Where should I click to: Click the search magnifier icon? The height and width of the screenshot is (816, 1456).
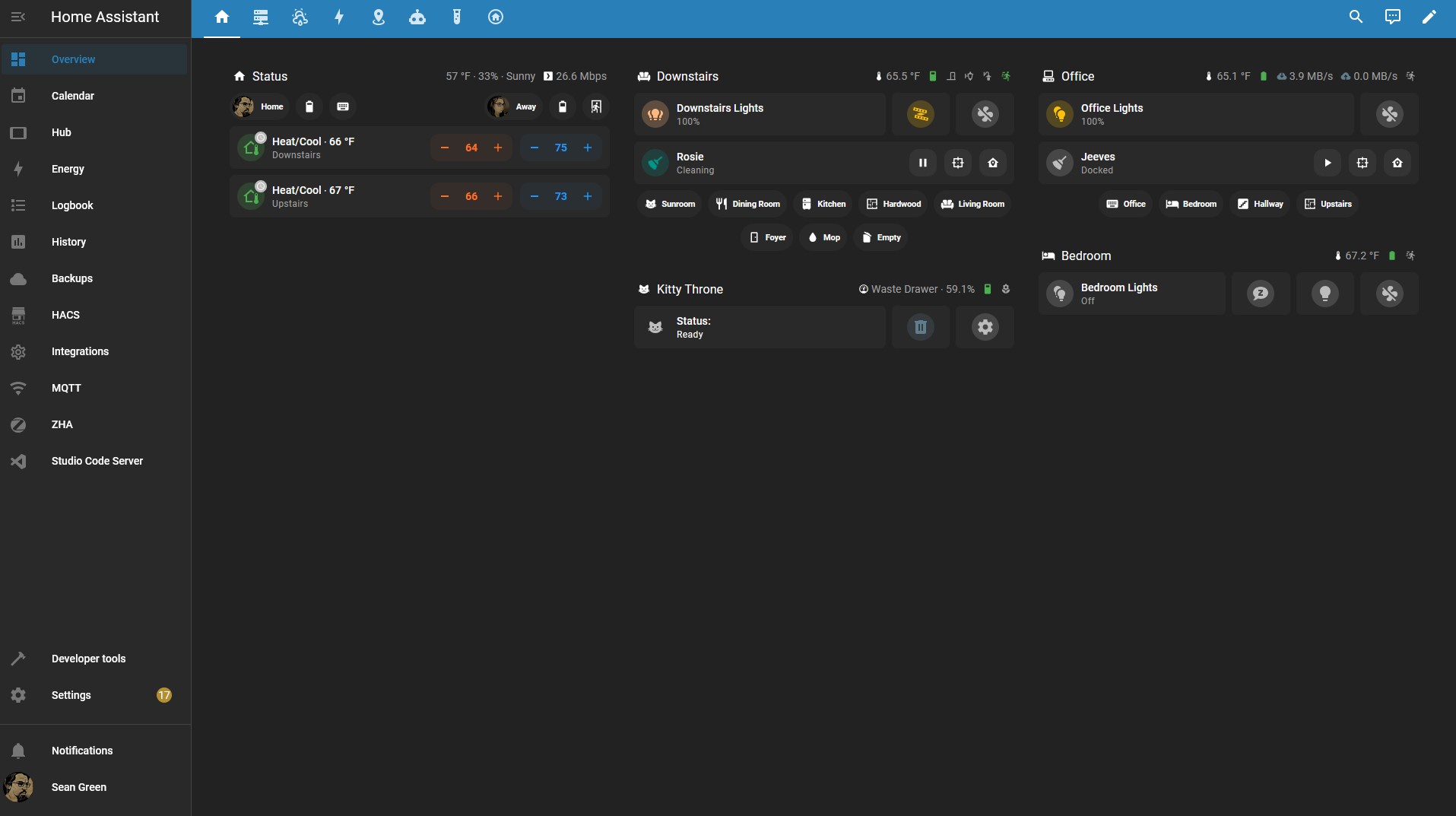(1356, 17)
